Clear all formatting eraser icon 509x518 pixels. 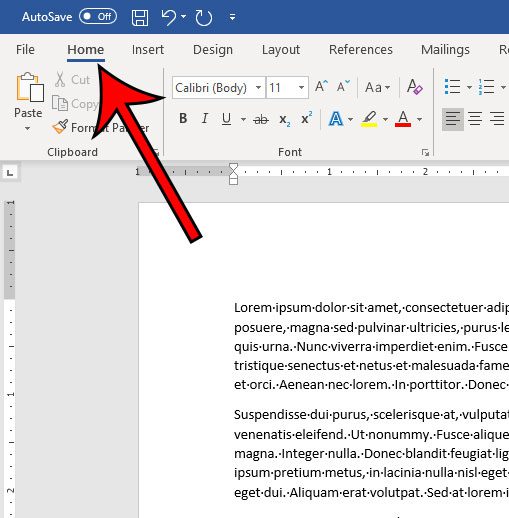pos(414,87)
